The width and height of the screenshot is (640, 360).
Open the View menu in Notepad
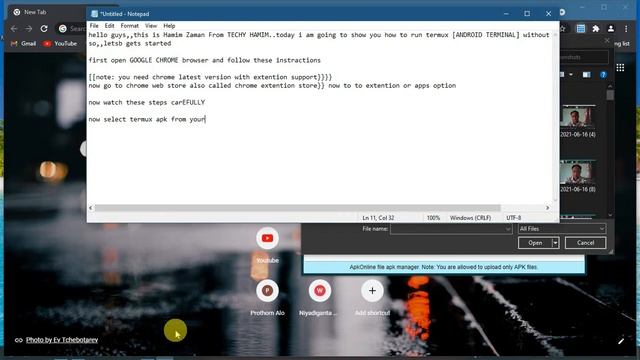[x=151, y=26]
